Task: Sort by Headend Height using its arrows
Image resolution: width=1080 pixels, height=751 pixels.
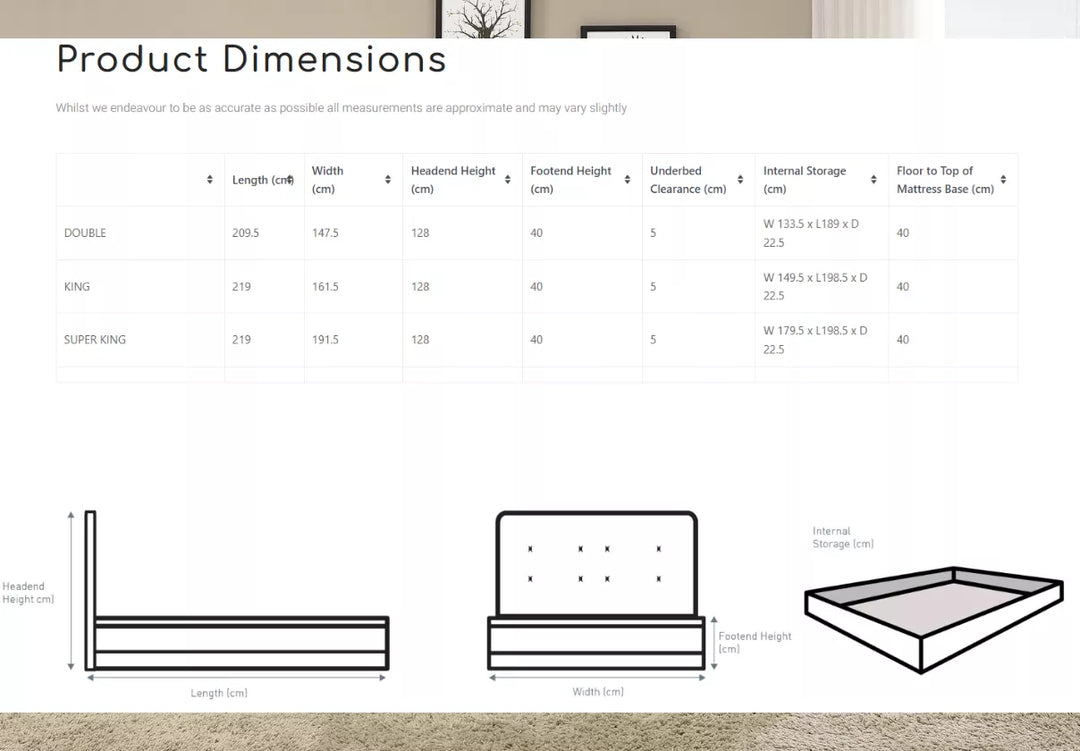Action: tap(507, 180)
